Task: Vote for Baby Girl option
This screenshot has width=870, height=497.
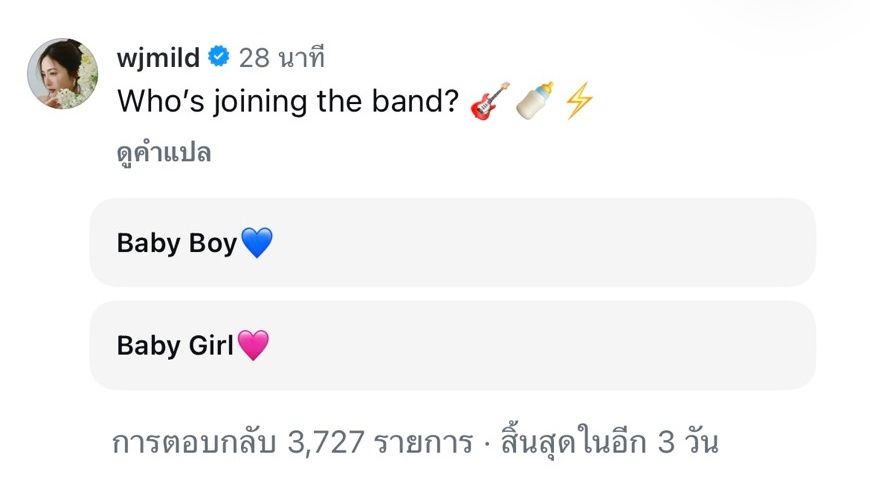Action: tap(452, 345)
